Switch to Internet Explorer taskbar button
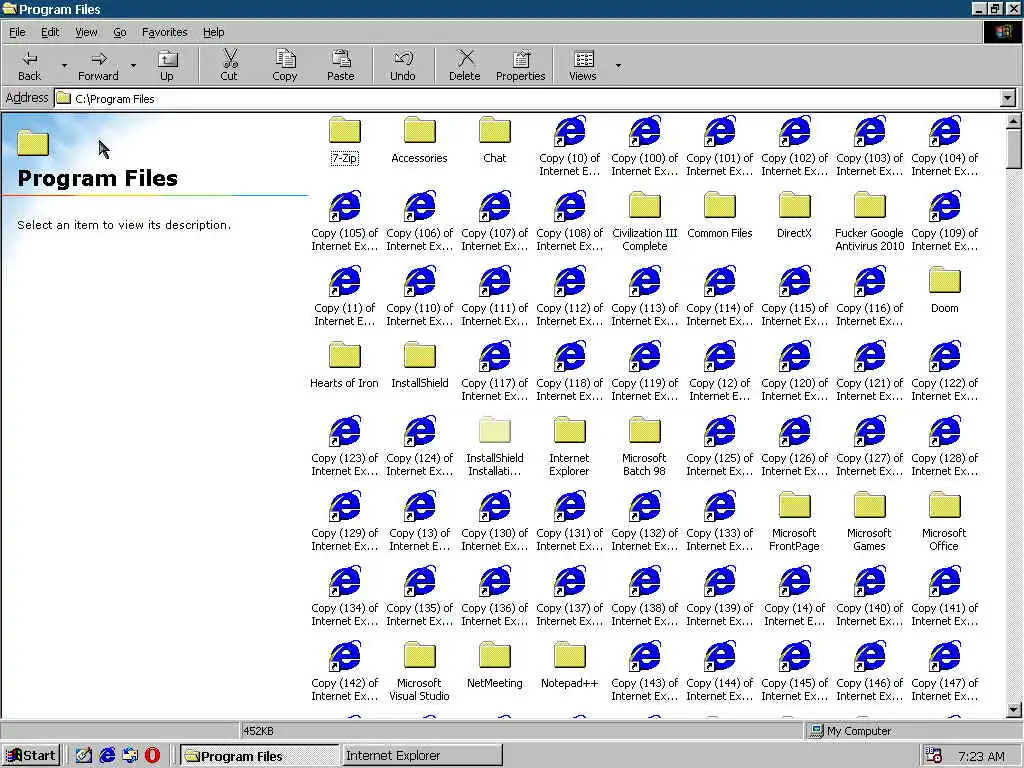The height and width of the screenshot is (768, 1024). pos(422,756)
